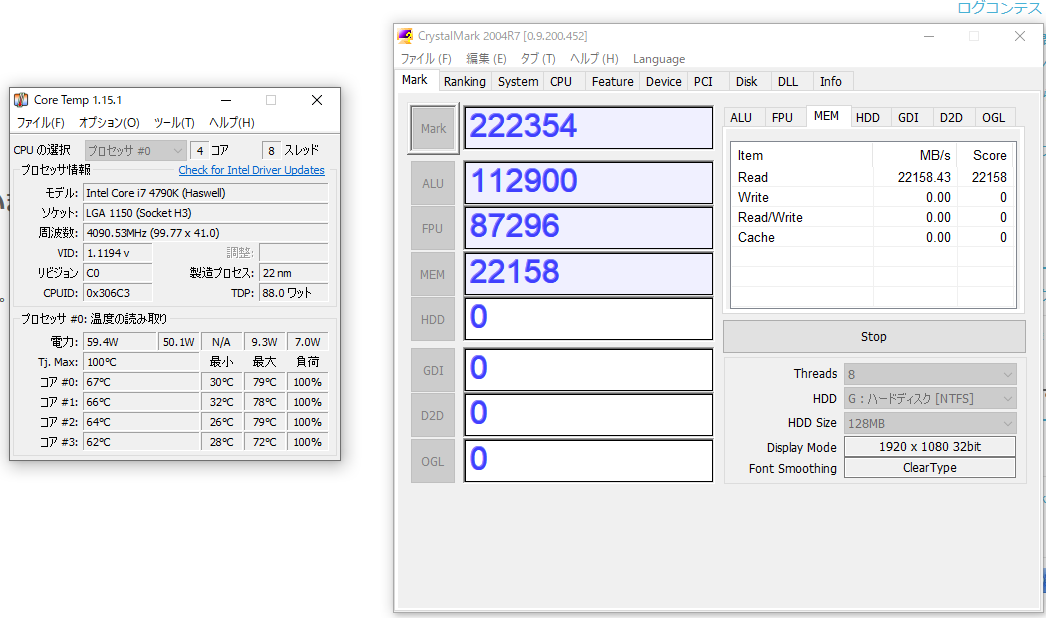Click the ログコンテス link at top right
Screen dimensions: 1046x618
pyautogui.click(x=999, y=8)
